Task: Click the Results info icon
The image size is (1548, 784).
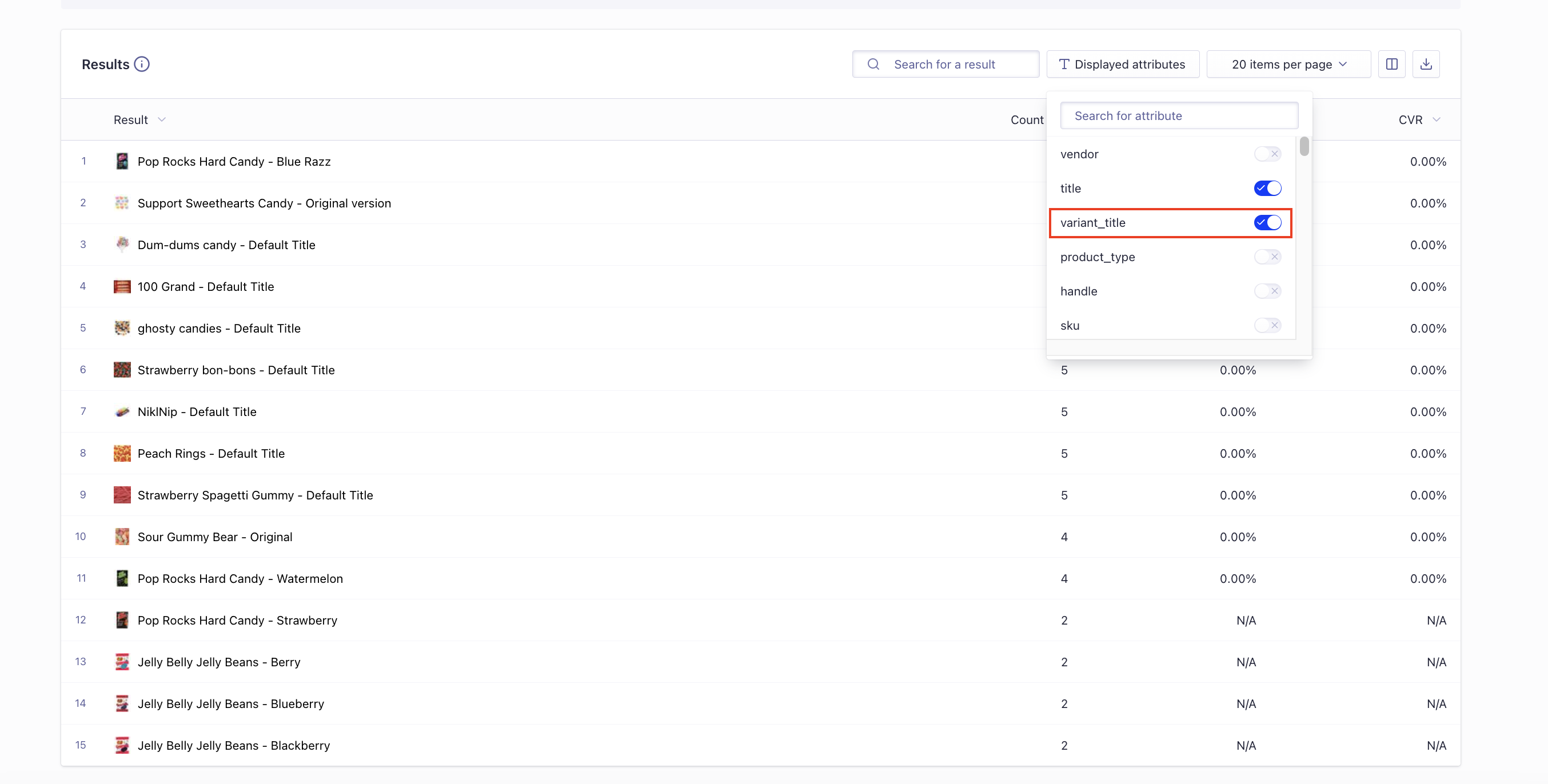Action: (142, 64)
